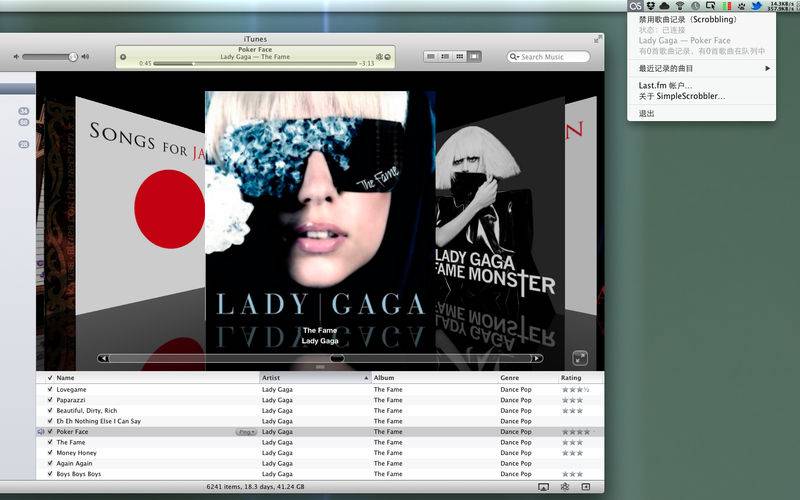Click the red and green bars menu bar icon
Viewport: 800px width, 500px height.
(x=727, y=6)
